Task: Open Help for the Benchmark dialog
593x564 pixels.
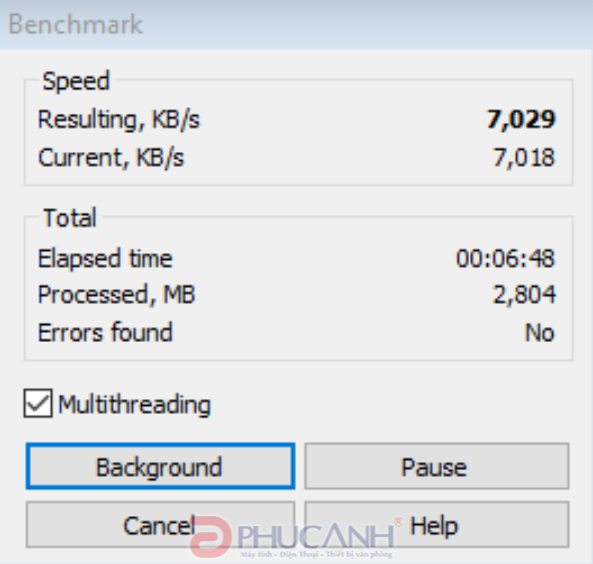Action: pos(437,525)
